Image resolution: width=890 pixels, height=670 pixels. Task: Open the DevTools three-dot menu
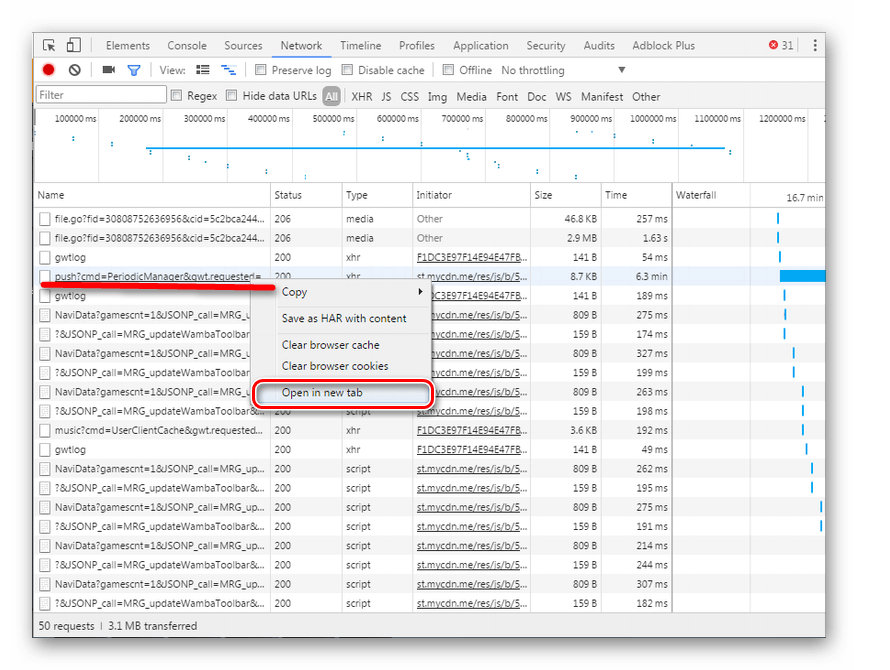coord(815,45)
